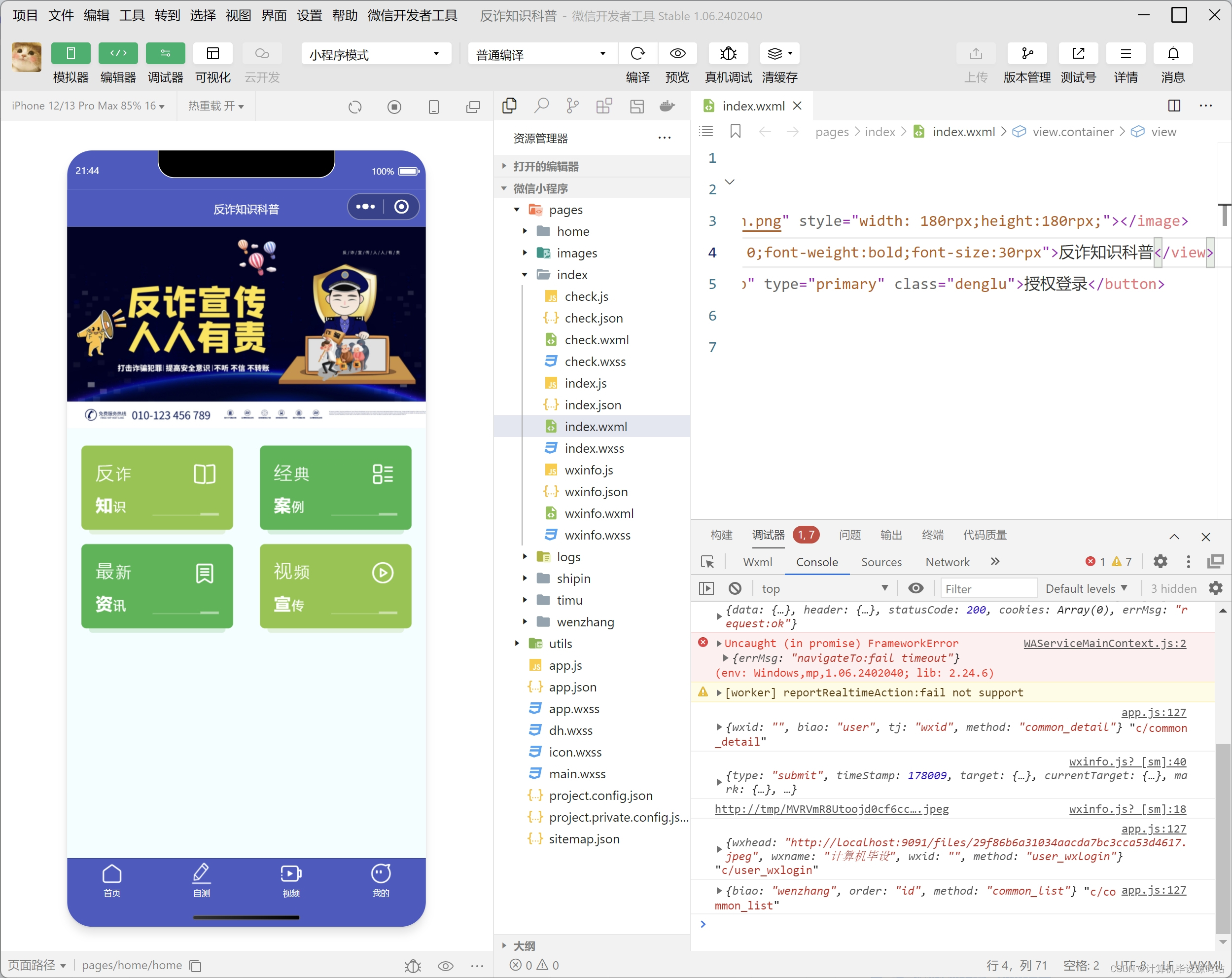The image size is (1232, 978).
Task: Click the search icon in the editor sidebar
Action: (541, 106)
